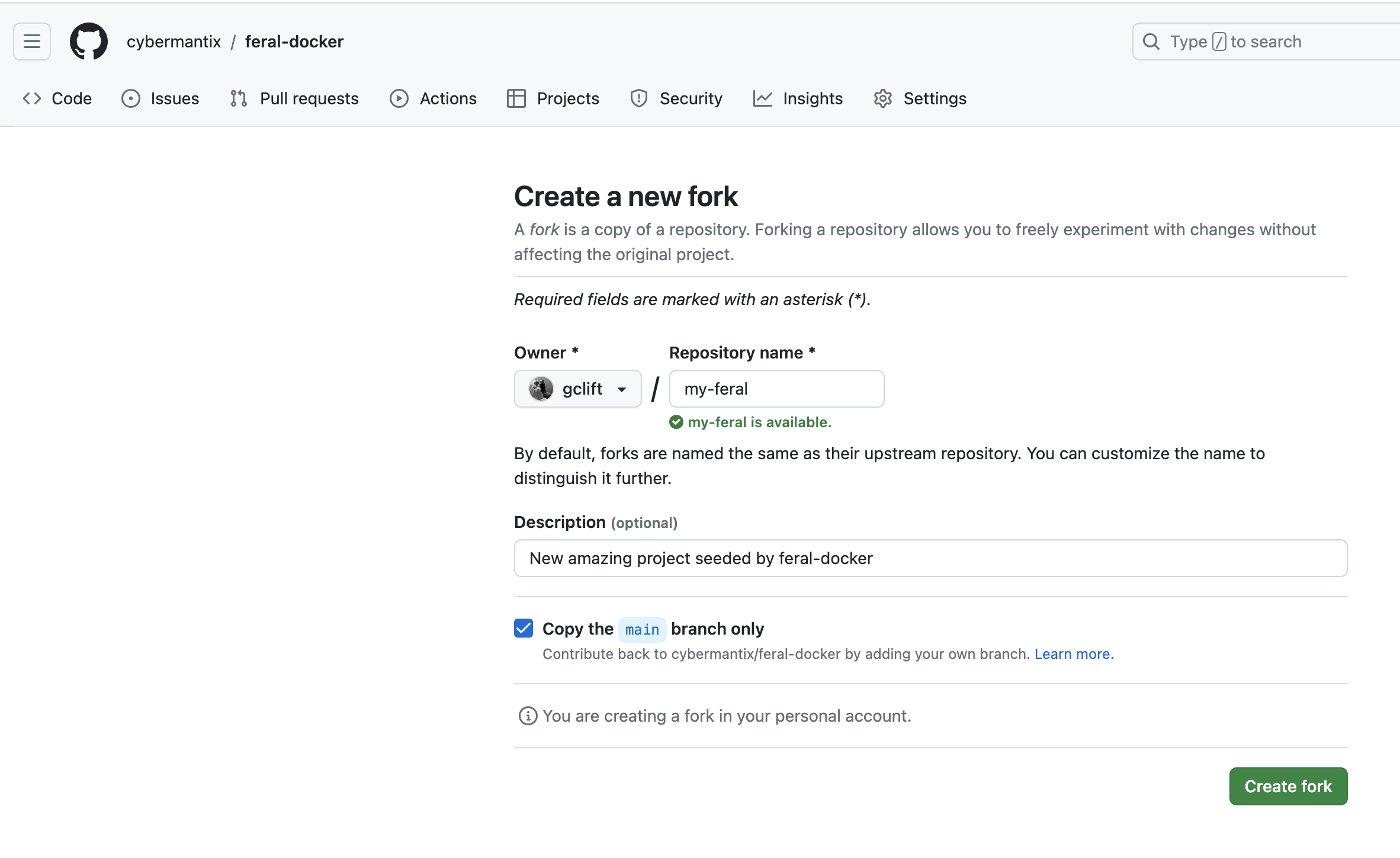Click the Pull requests branch icon
This screenshot has width=1400, height=858.
point(239,98)
